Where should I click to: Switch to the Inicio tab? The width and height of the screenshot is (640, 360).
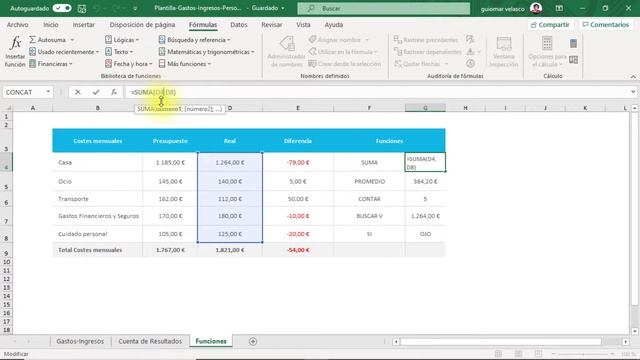[51, 25]
